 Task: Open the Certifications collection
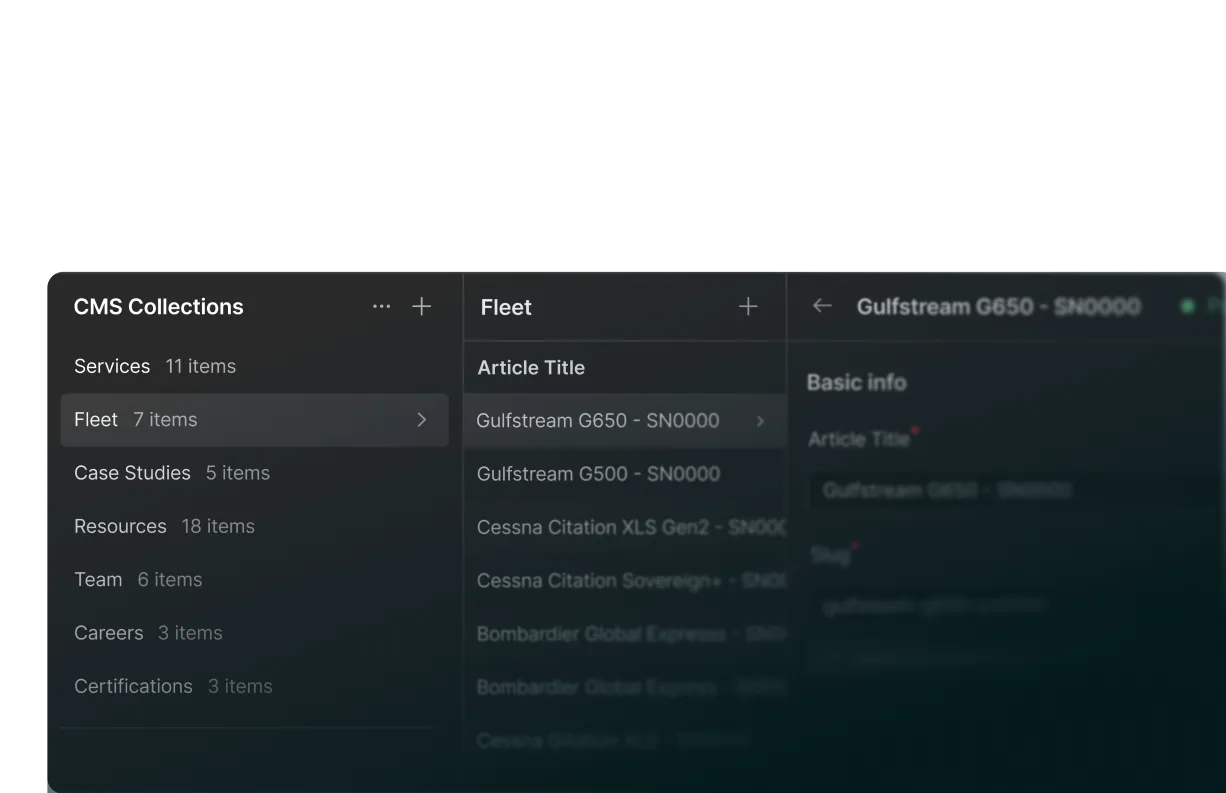click(x=255, y=686)
